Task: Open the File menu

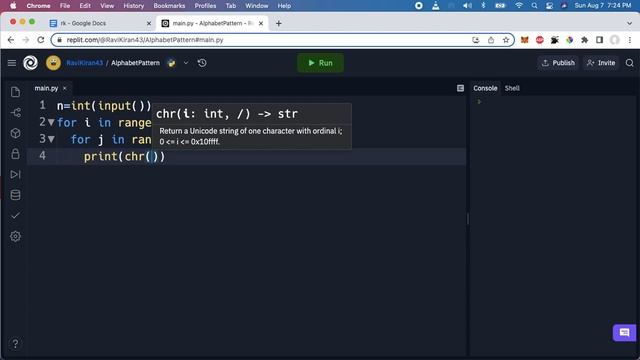Action: click(65, 6)
